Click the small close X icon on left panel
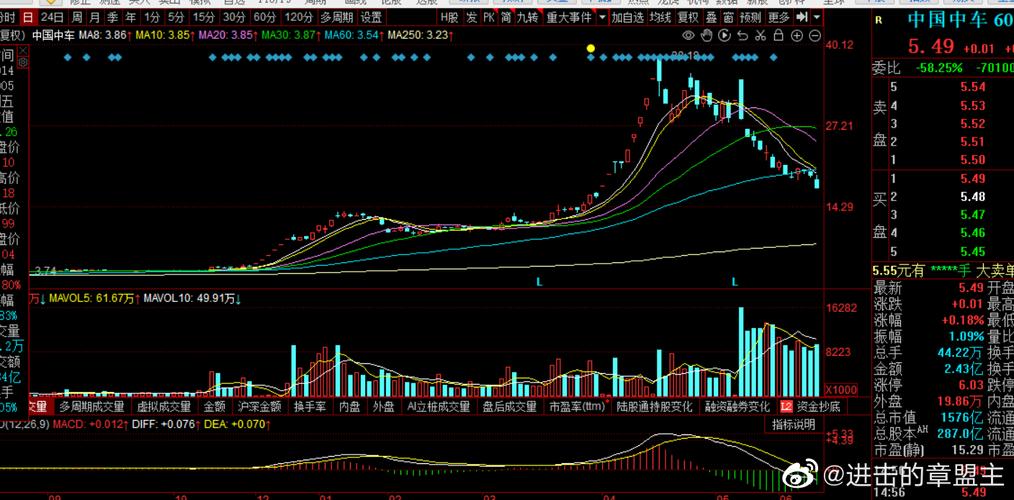This screenshot has height=500, width=1014. point(24,50)
